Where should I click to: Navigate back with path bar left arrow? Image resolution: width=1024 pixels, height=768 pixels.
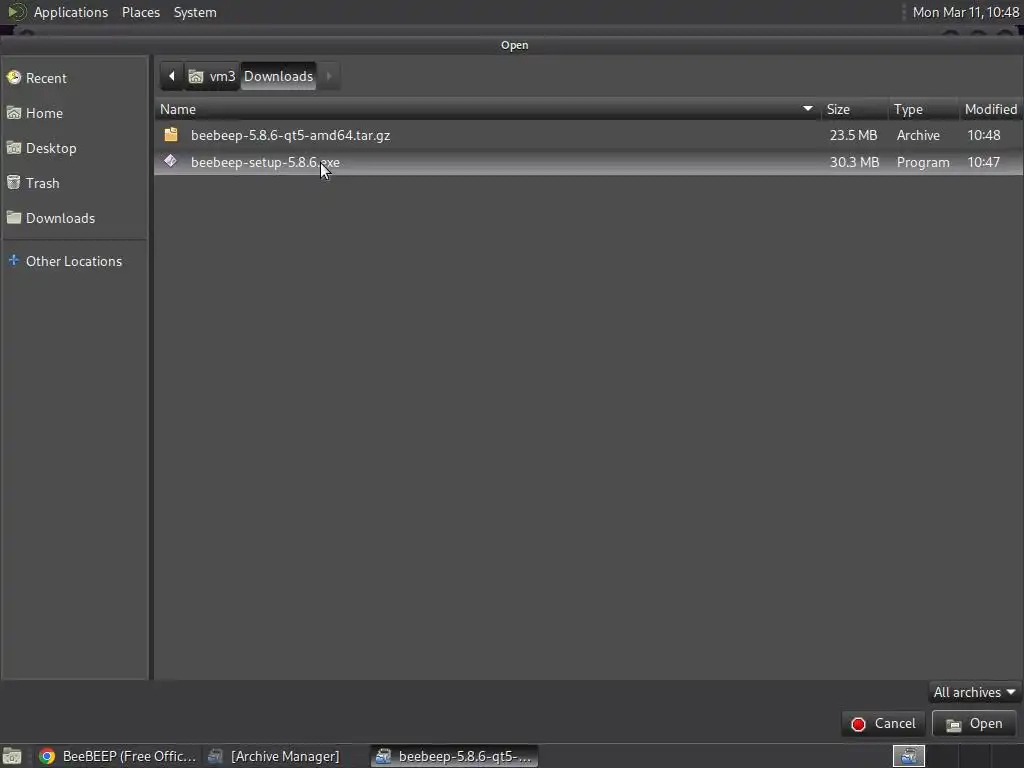tap(172, 76)
